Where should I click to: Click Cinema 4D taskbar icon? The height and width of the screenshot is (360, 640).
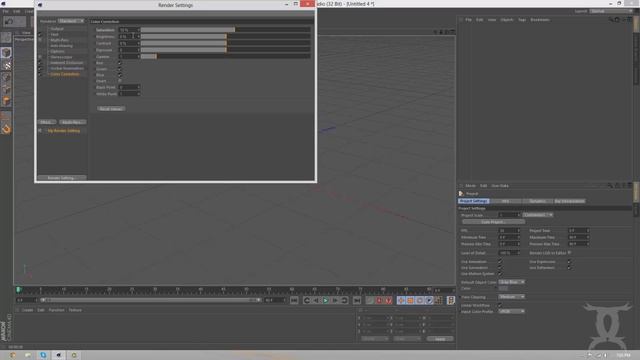click(x=58, y=355)
